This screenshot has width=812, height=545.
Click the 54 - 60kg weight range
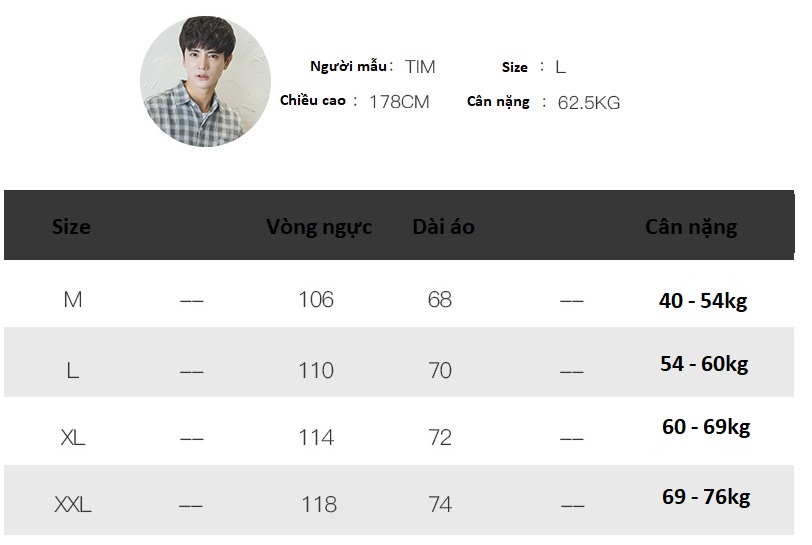point(704,364)
